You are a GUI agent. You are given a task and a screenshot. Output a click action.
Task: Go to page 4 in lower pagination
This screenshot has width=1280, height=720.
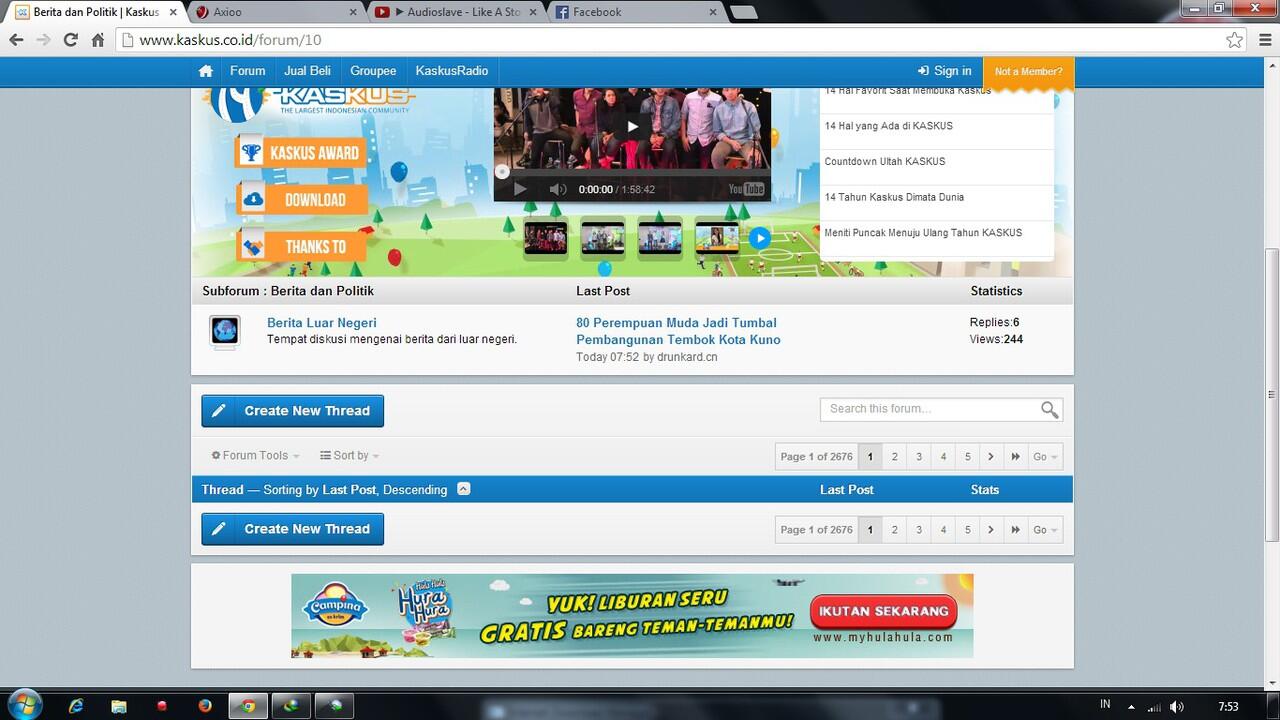tap(943, 530)
